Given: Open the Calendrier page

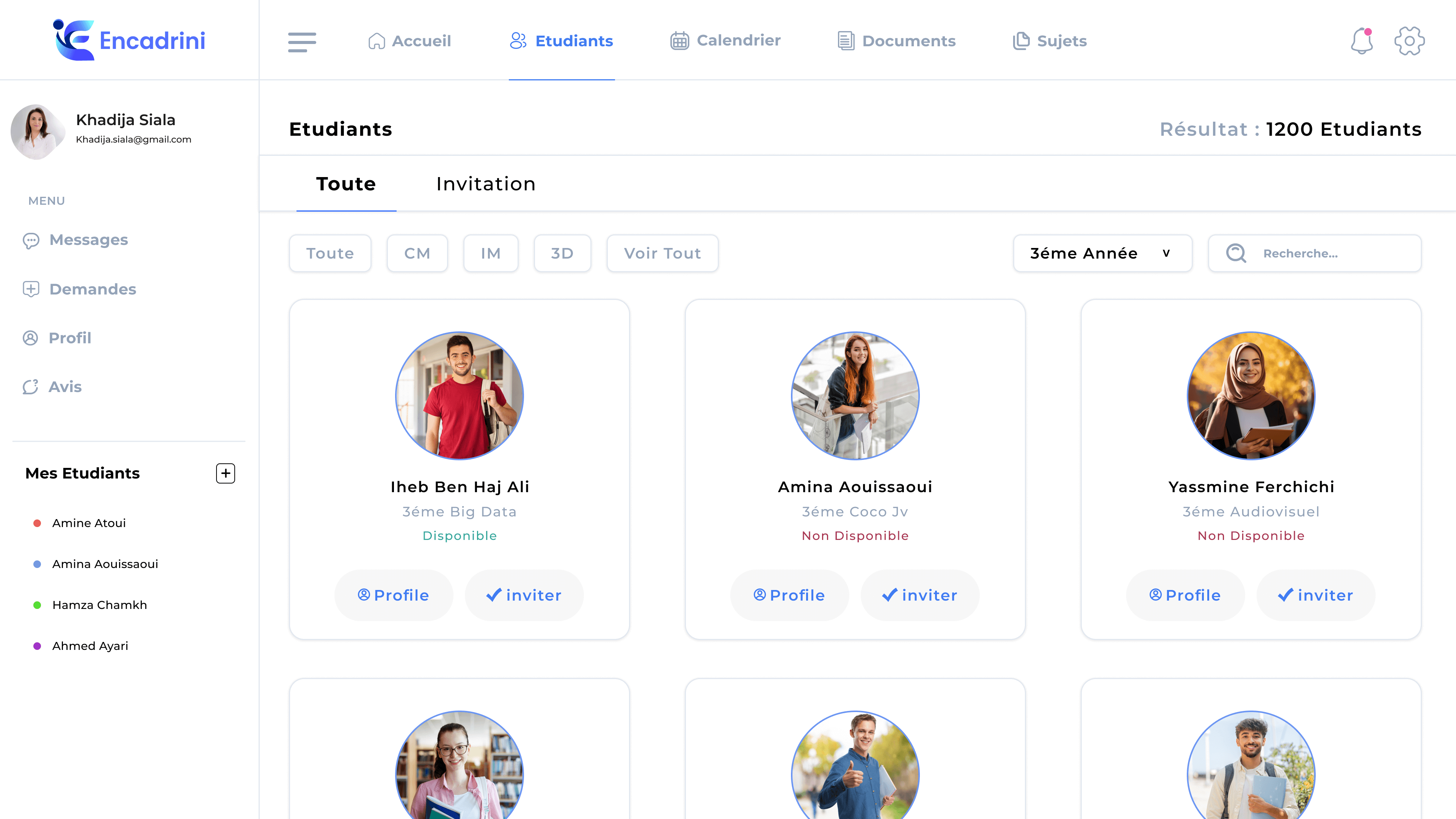Looking at the screenshot, I should pyautogui.click(x=725, y=40).
